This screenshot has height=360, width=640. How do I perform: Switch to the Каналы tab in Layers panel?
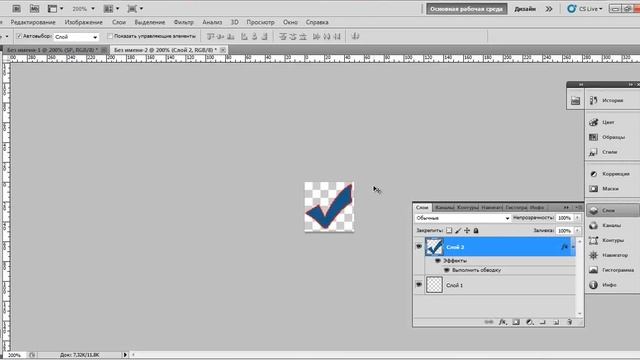[x=444, y=208]
